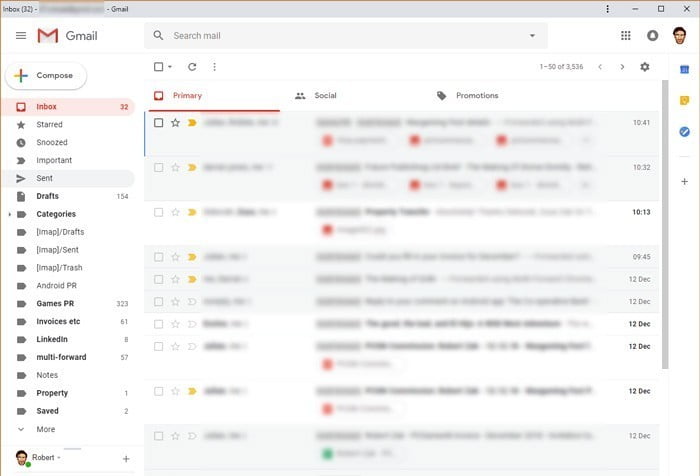The width and height of the screenshot is (700, 476).
Task: Open the Calendar side panel icon
Action: 684,70
